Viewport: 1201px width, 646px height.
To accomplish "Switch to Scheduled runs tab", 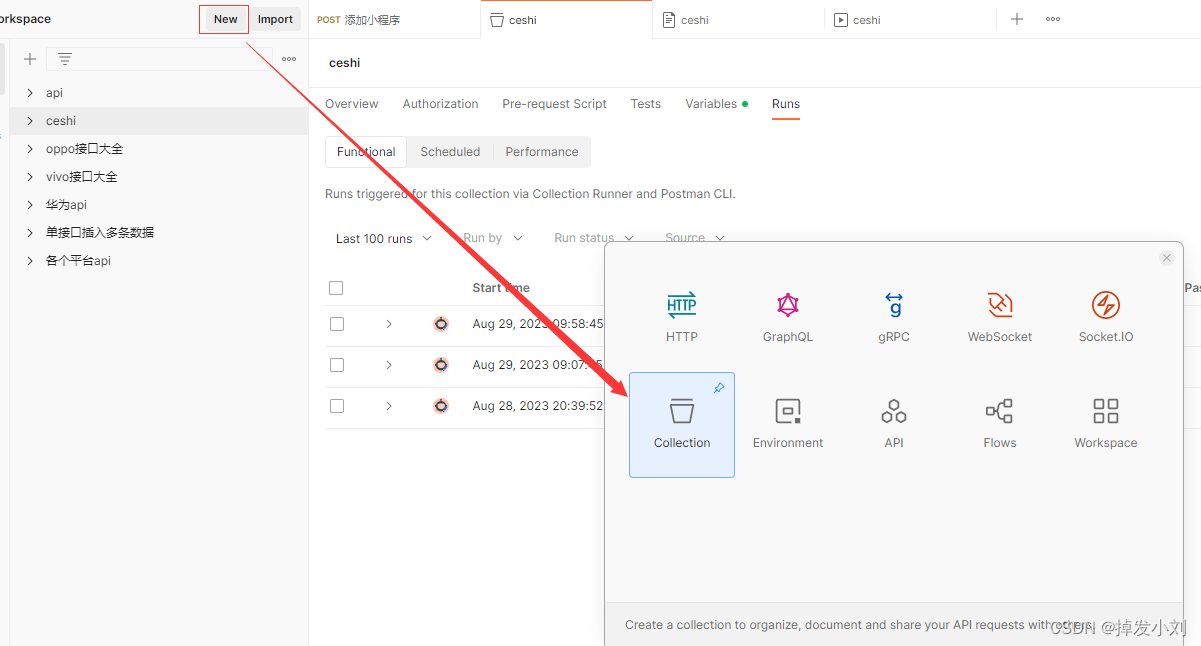I will 450,152.
